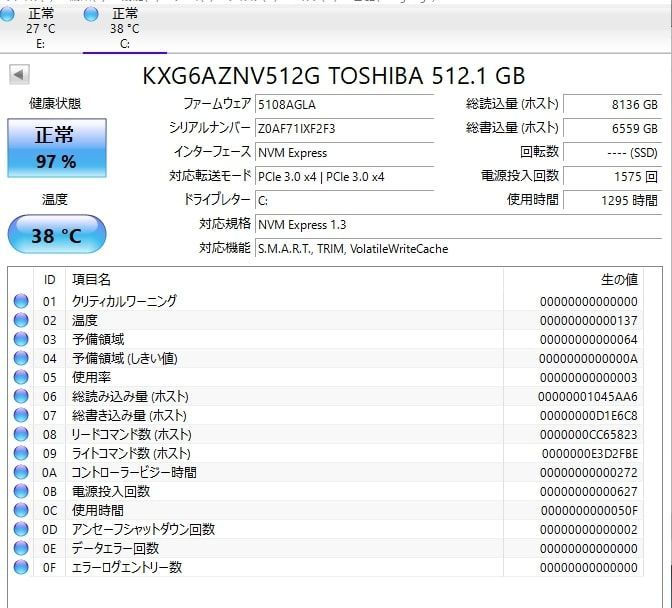Viewport: 672px width, 608px height.
Task: Select the 使用率 attribute row
Action: 326,377
